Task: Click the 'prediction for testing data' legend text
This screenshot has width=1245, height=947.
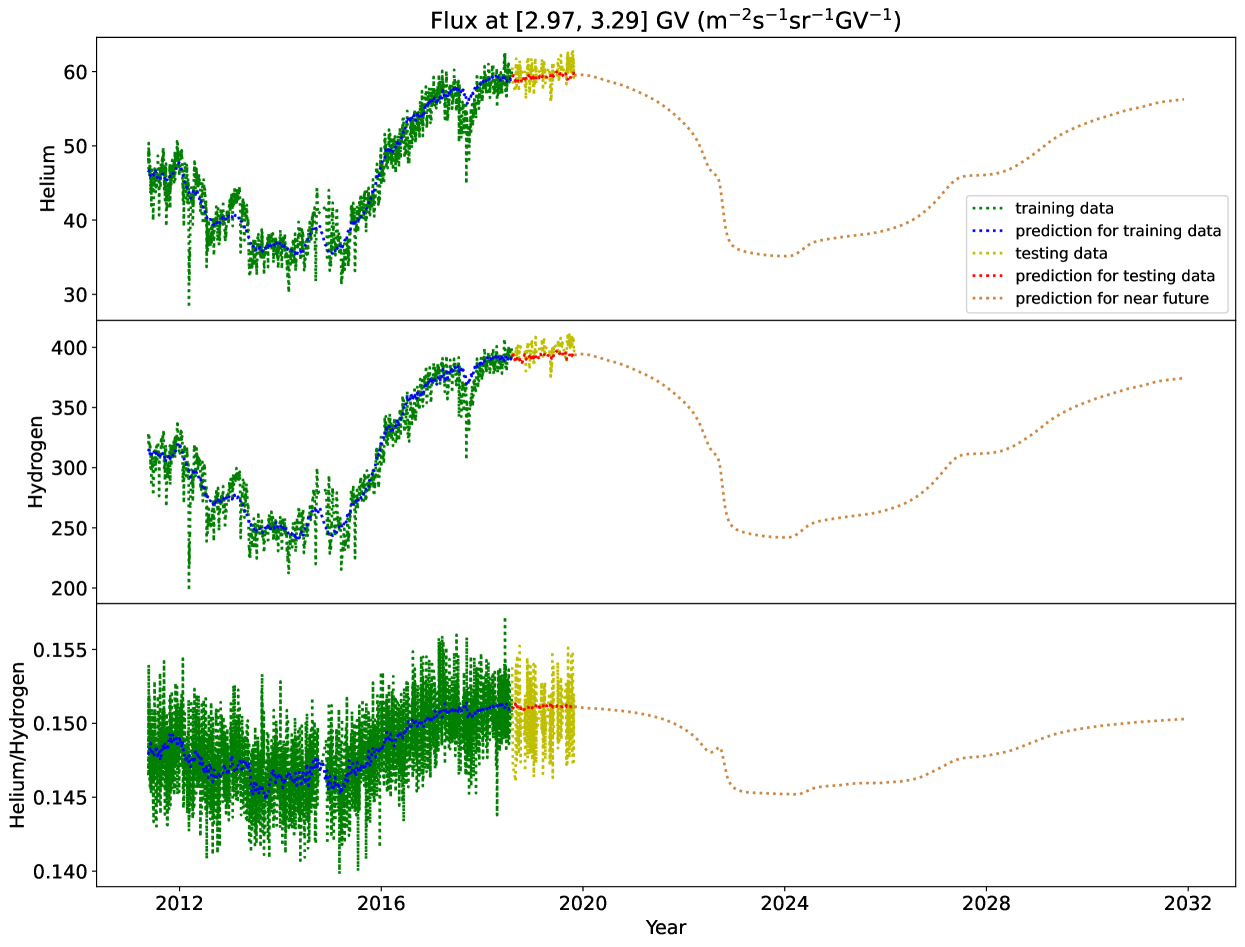Action: pyautogui.click(x=1115, y=276)
